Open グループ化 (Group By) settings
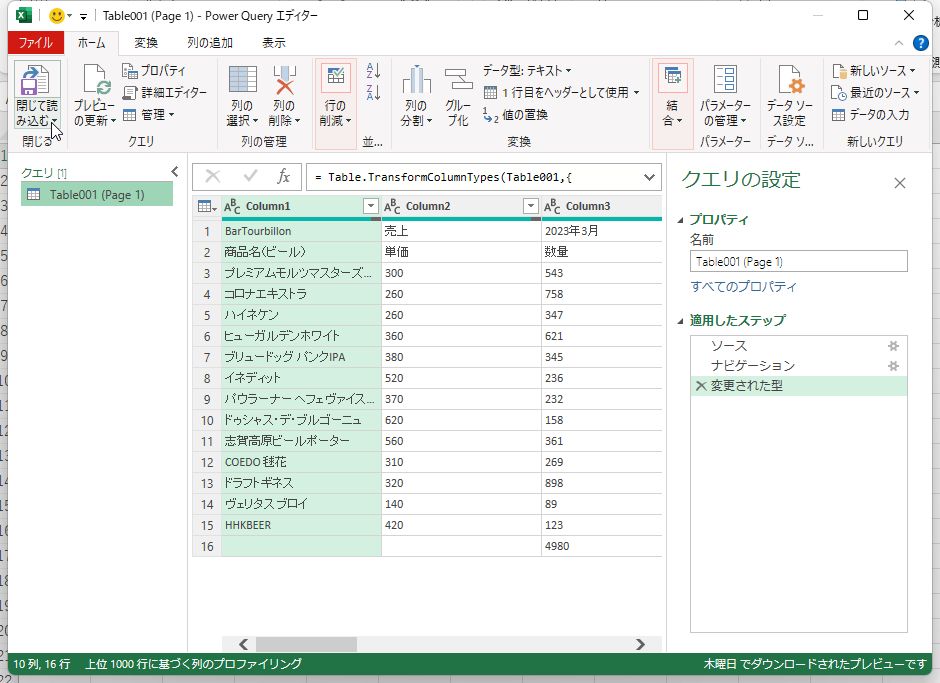940x683 pixels. 459,95
